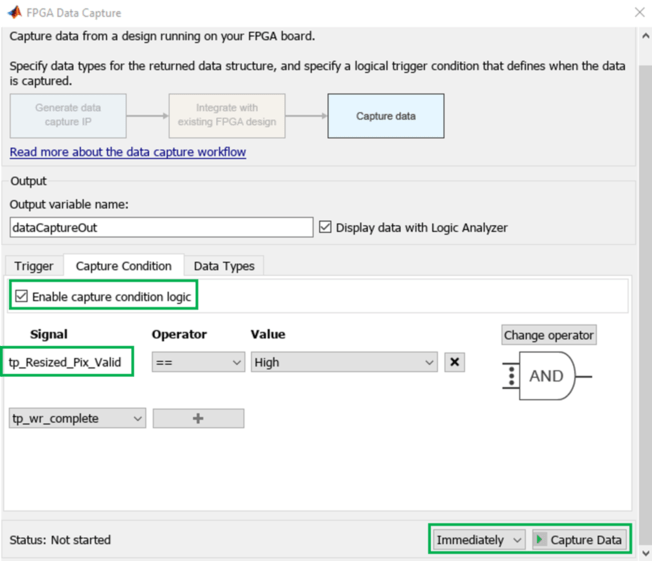Click the AND gate operator icon
This screenshot has width=652, height=561.
544,376
